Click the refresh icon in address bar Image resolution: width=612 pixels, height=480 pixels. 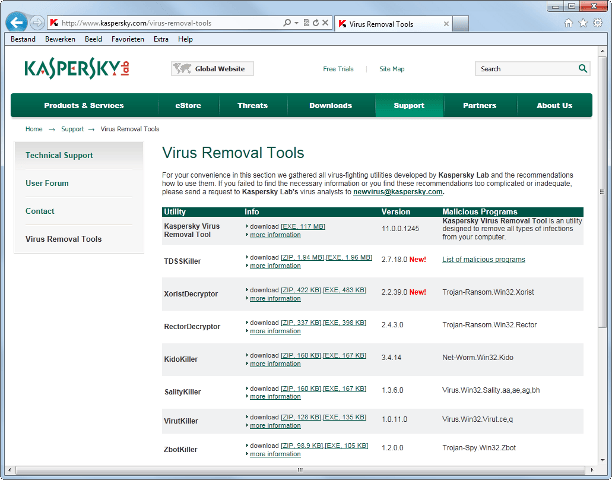point(315,23)
